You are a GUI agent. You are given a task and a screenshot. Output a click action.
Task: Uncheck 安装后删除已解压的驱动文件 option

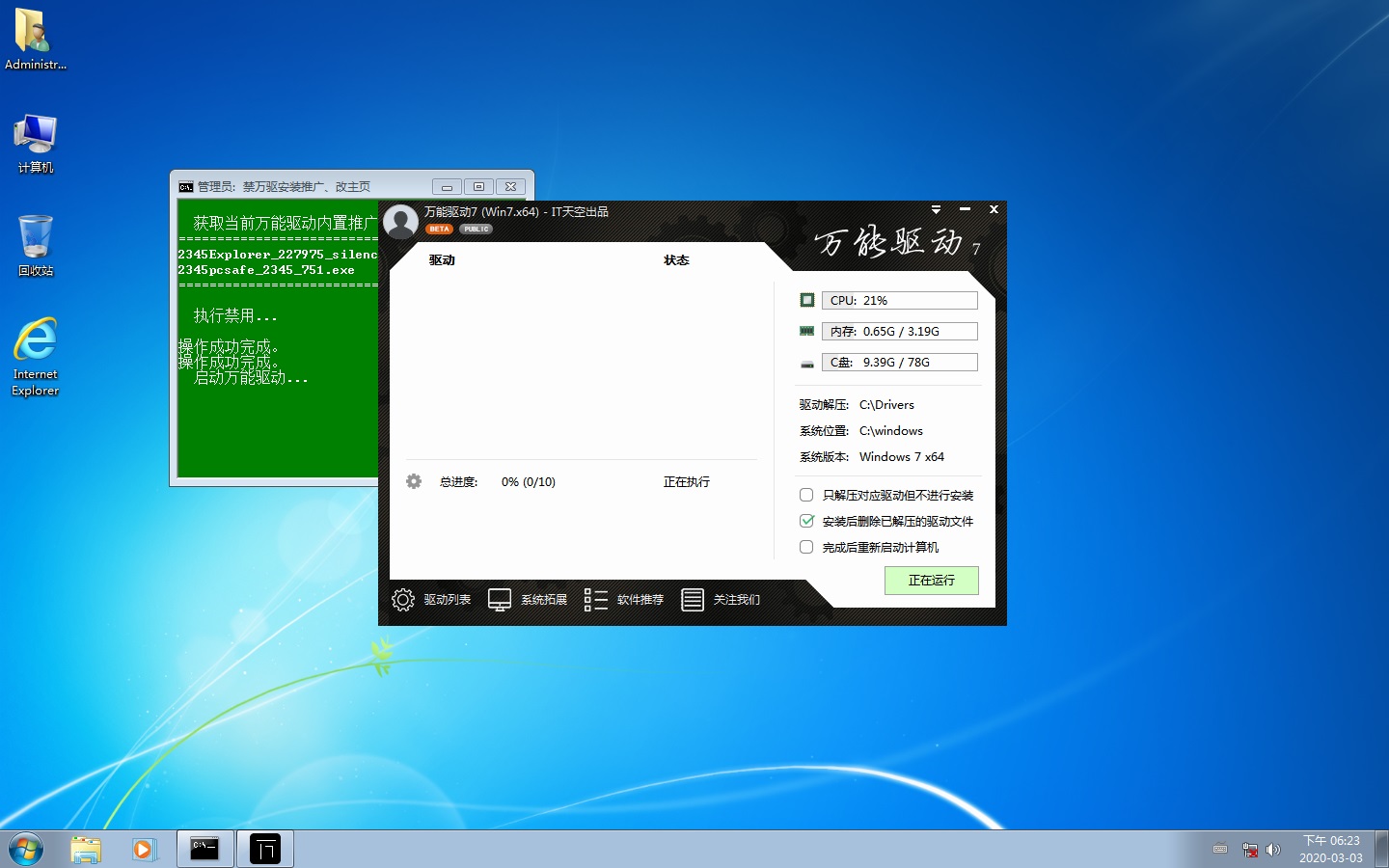coord(806,521)
